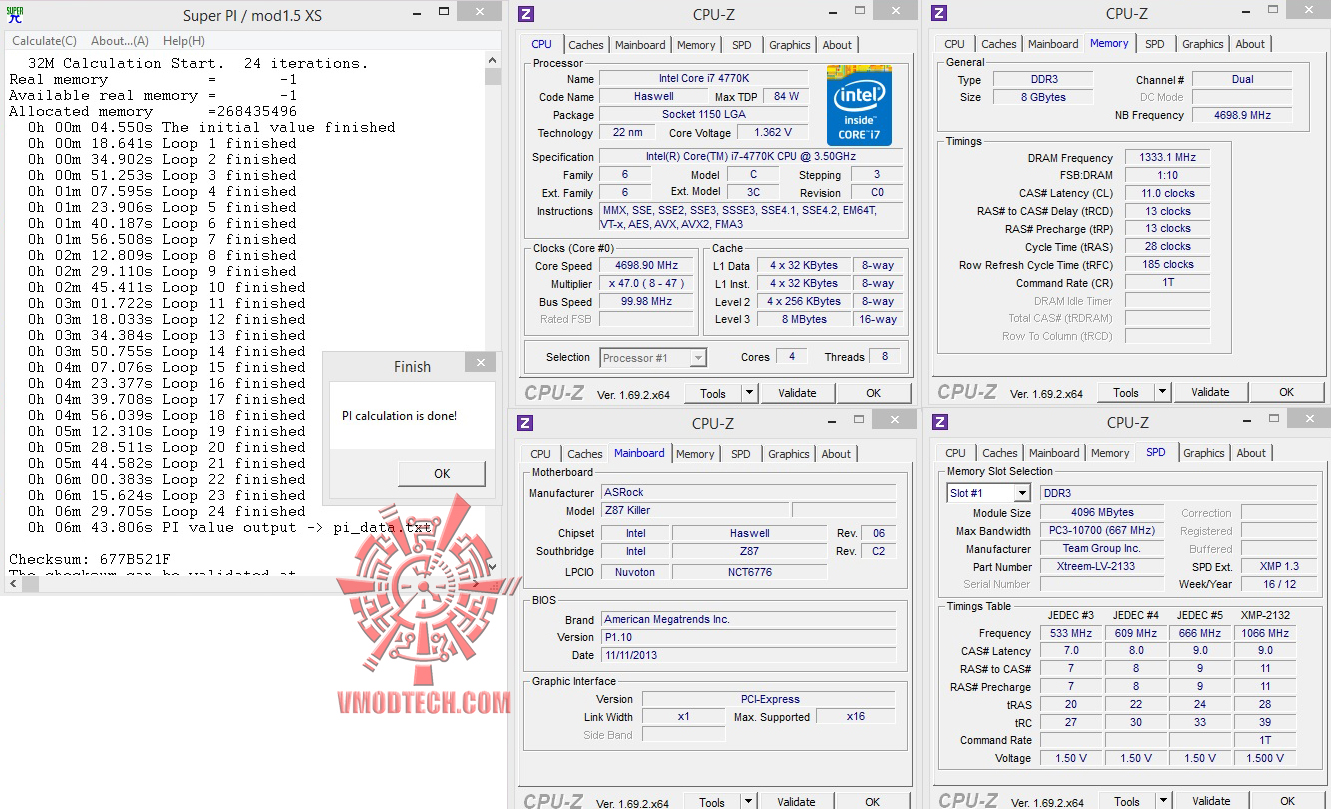The width and height of the screenshot is (1331, 809).
Task: Click OK in the Finish dialog
Action: click(x=442, y=474)
